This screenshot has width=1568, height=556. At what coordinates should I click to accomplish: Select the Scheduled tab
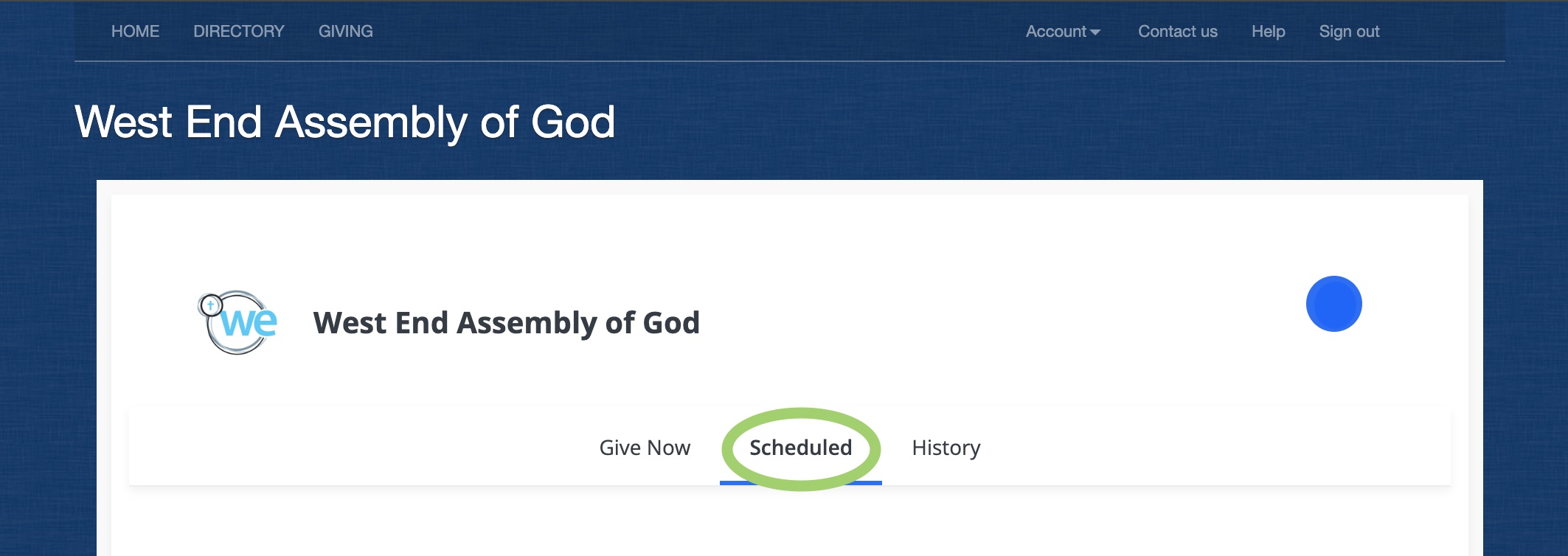(x=800, y=448)
